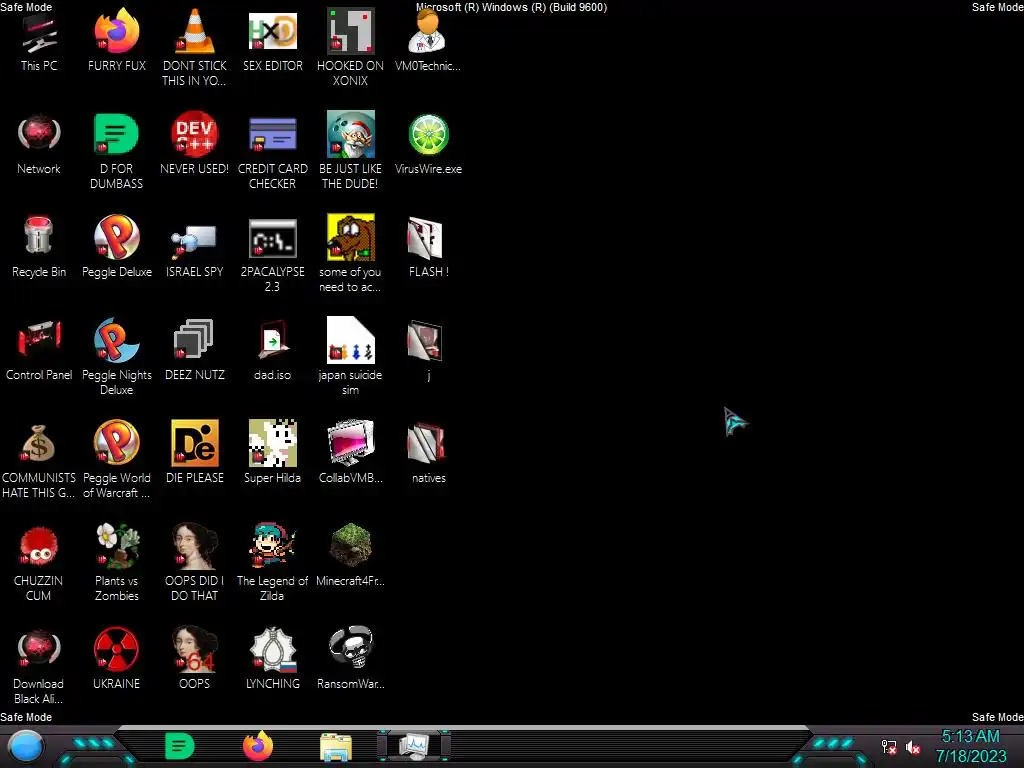
Task: Select the Control Panel icon
Action: coord(39,338)
